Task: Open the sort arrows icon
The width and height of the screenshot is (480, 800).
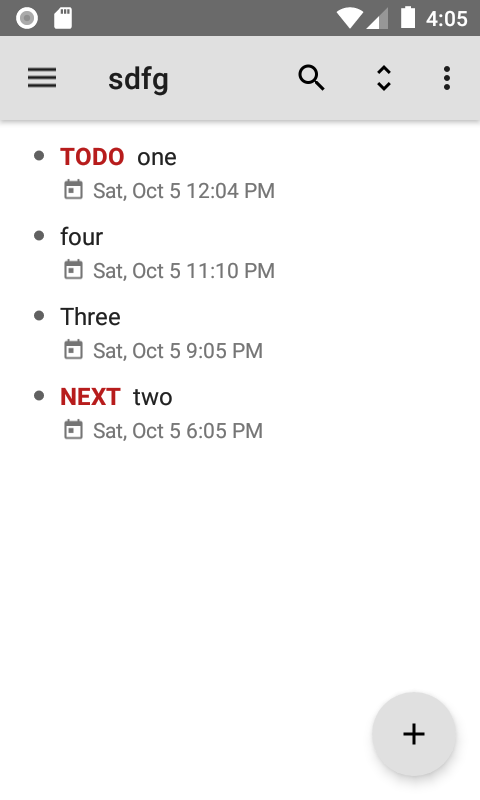Action: pyautogui.click(x=384, y=79)
